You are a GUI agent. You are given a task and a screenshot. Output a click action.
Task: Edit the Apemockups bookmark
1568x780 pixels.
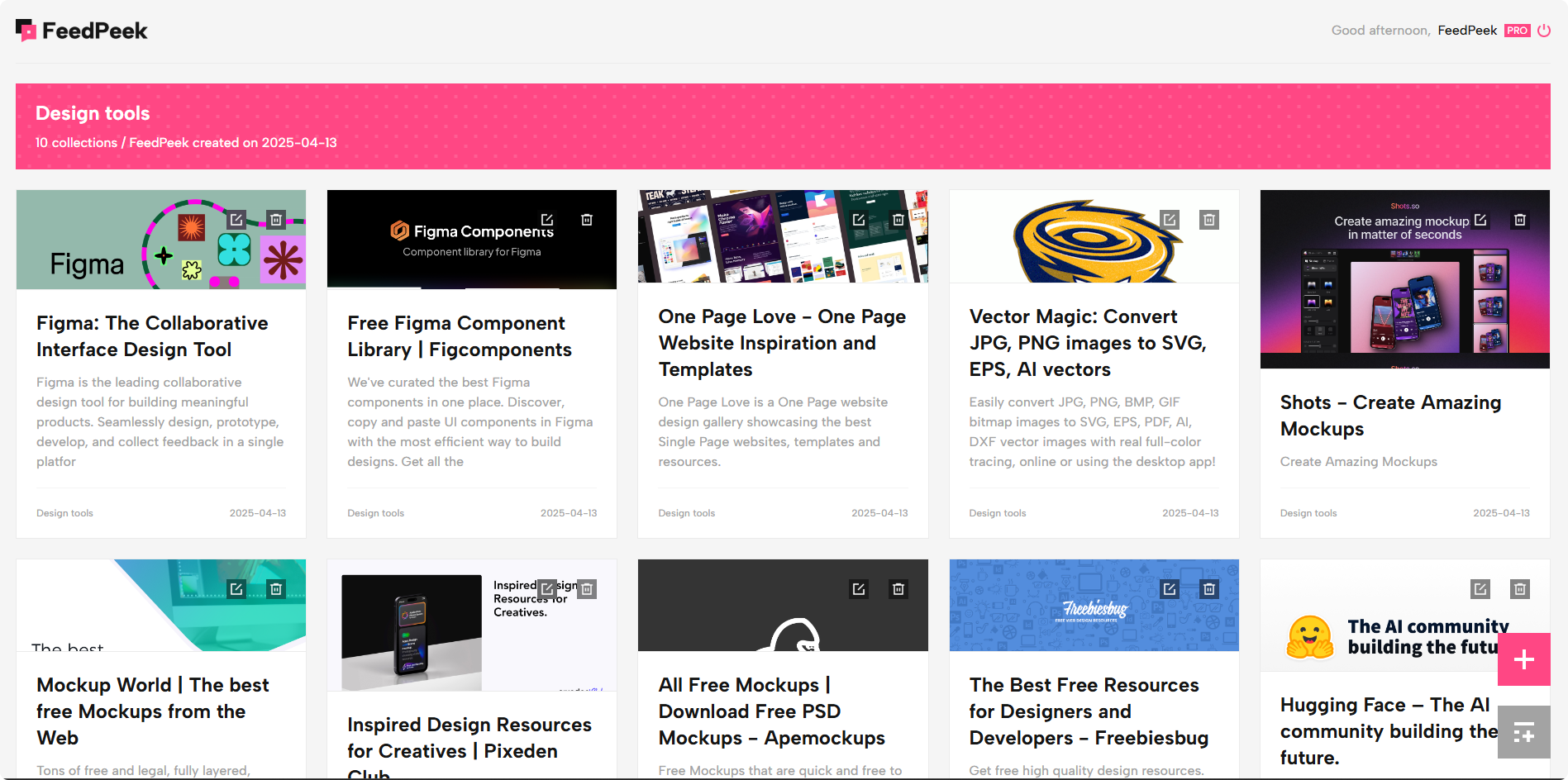[858, 589]
